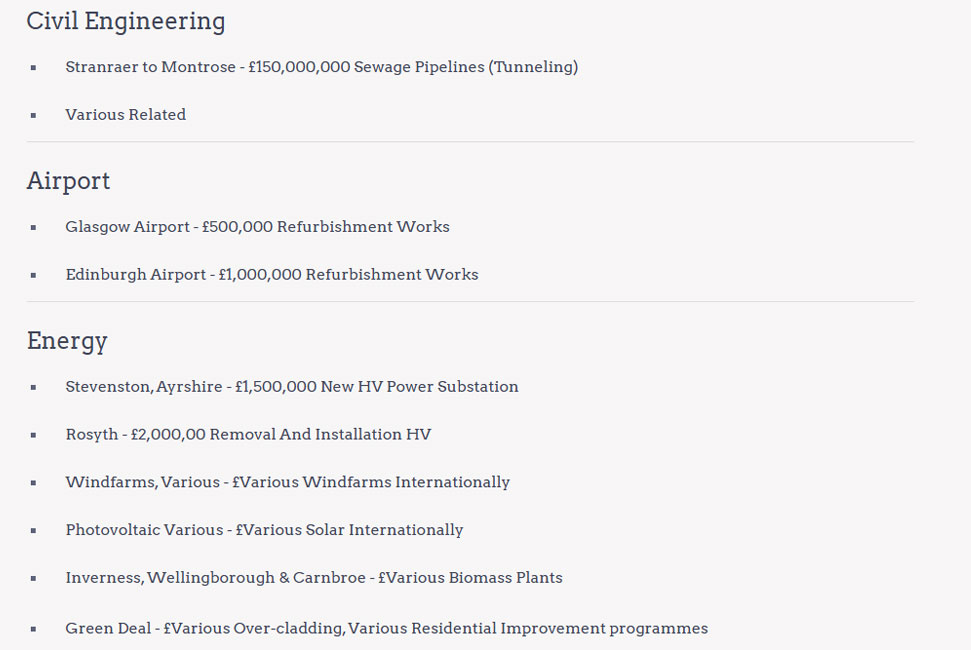
Task: Select the Windfarms Internationally list entry
Action: click(x=287, y=482)
